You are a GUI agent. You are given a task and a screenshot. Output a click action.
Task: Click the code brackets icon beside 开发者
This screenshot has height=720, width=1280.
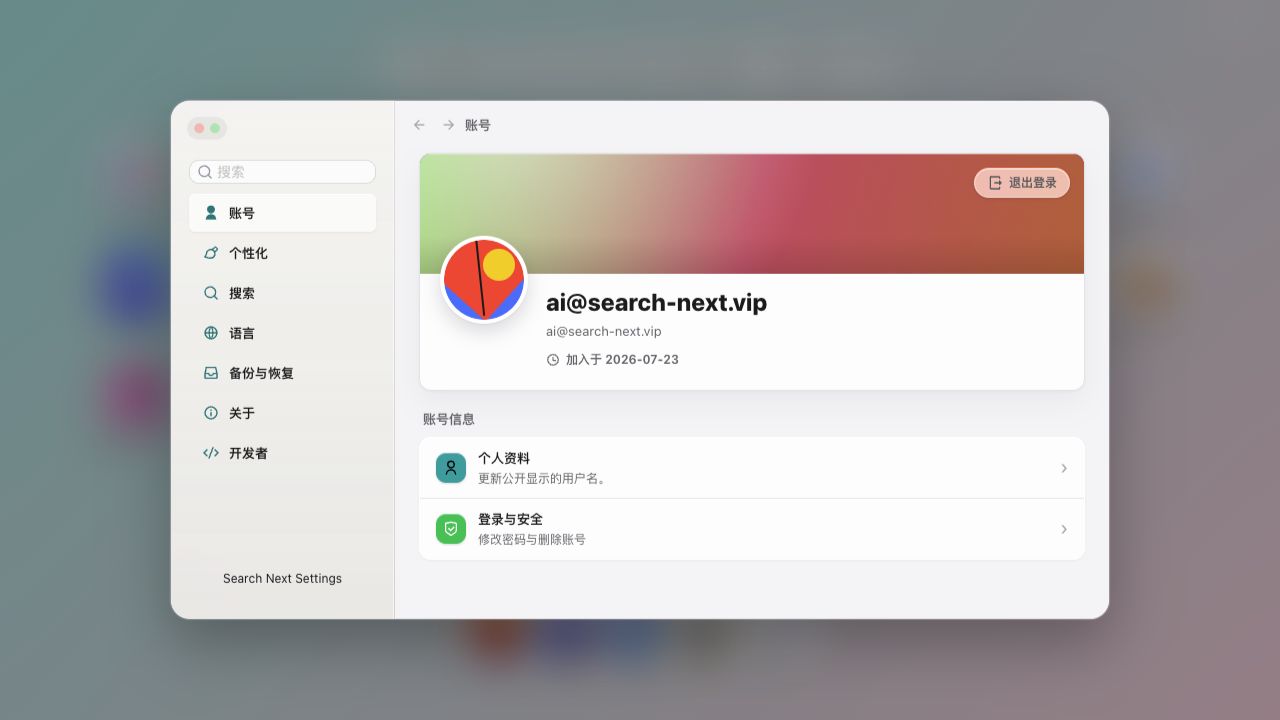point(211,453)
